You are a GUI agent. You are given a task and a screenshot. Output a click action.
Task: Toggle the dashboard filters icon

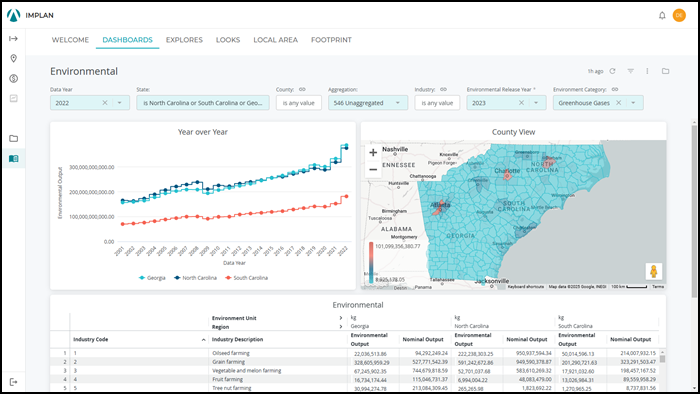[630, 71]
